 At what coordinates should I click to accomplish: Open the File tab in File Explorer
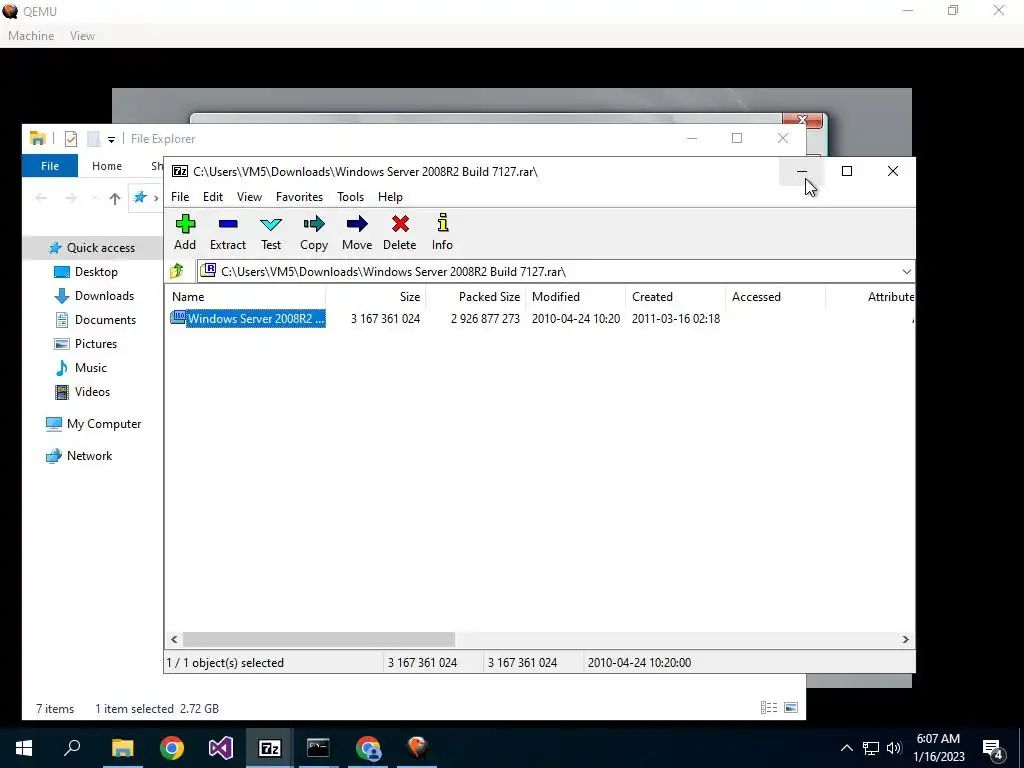[x=50, y=166]
